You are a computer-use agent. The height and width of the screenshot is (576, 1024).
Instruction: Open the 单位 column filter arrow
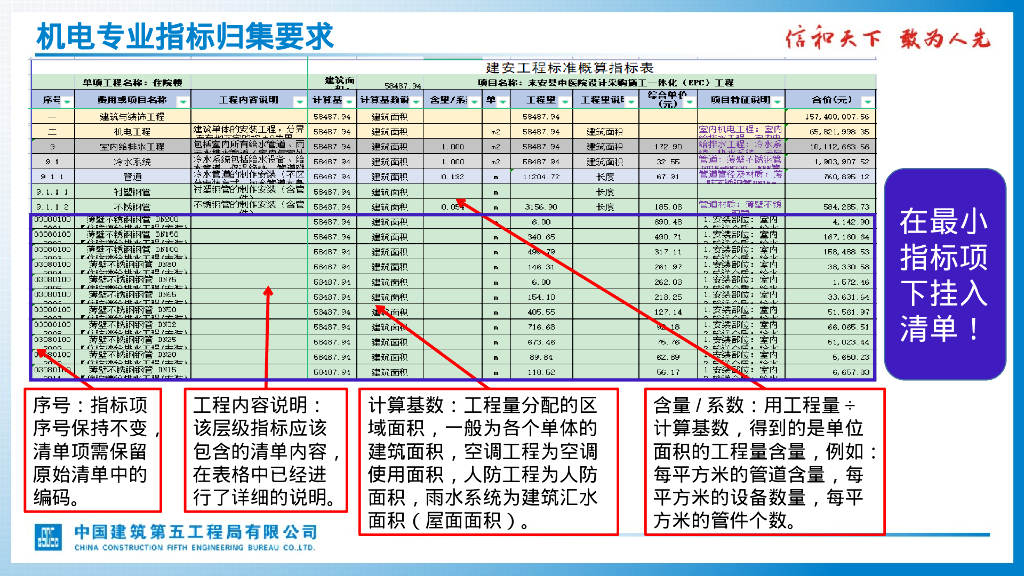pyautogui.click(x=503, y=101)
